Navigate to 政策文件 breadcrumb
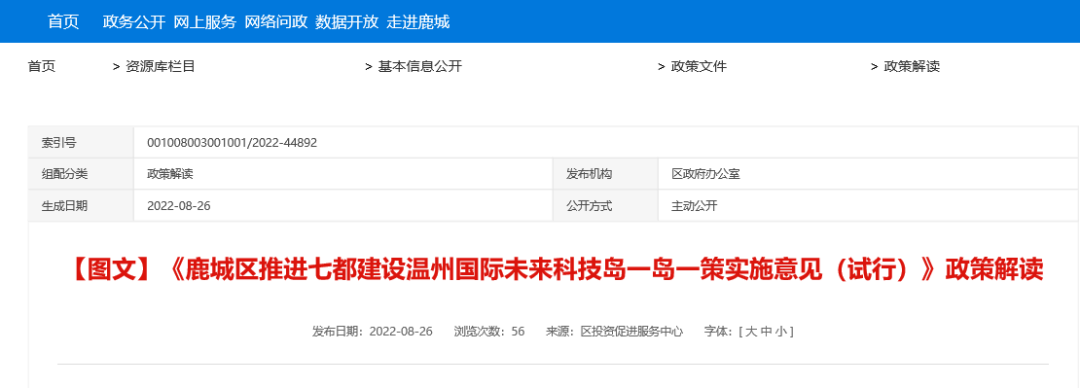The width and height of the screenshot is (1080, 388). (698, 67)
